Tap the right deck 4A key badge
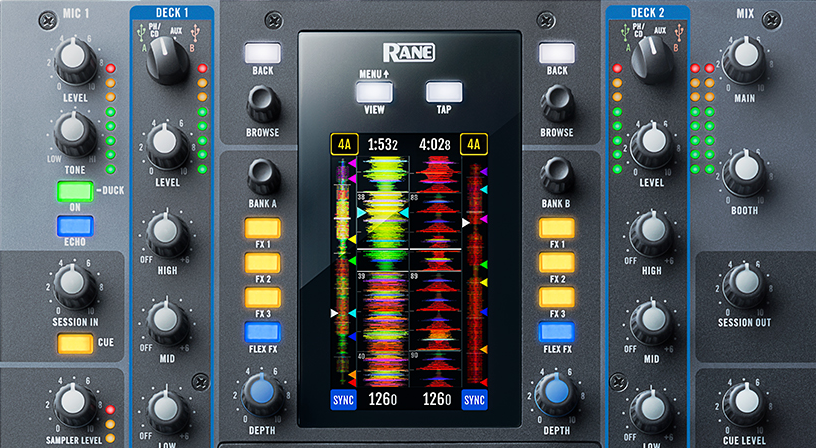 click(474, 144)
